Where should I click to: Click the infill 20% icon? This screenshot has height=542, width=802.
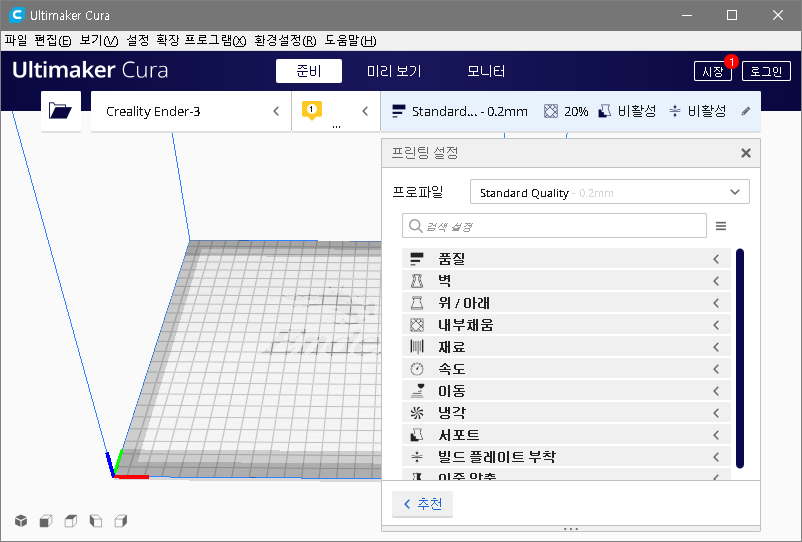(550, 111)
